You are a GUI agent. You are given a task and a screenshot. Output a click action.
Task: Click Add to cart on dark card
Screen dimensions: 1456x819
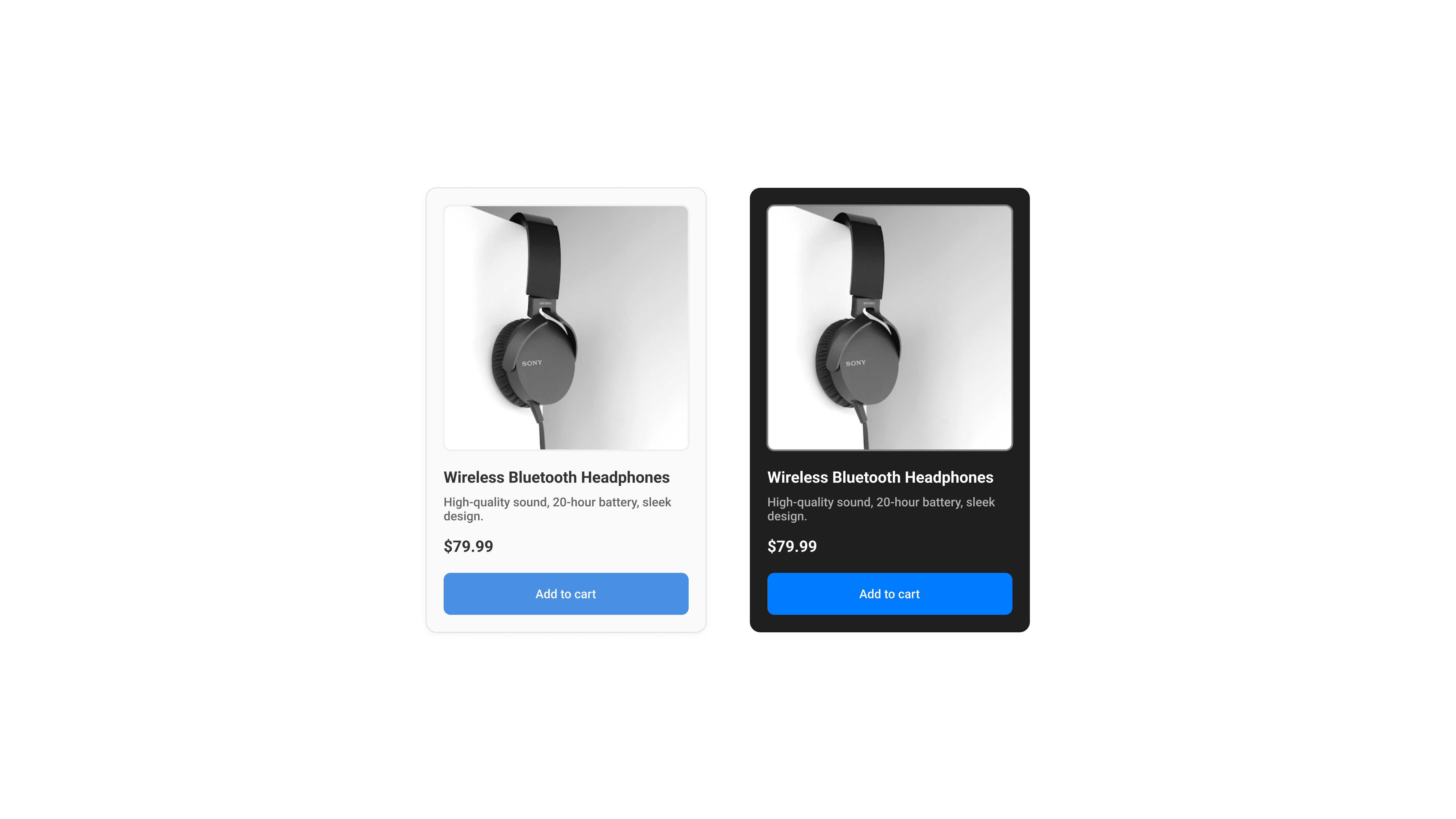[x=890, y=594]
